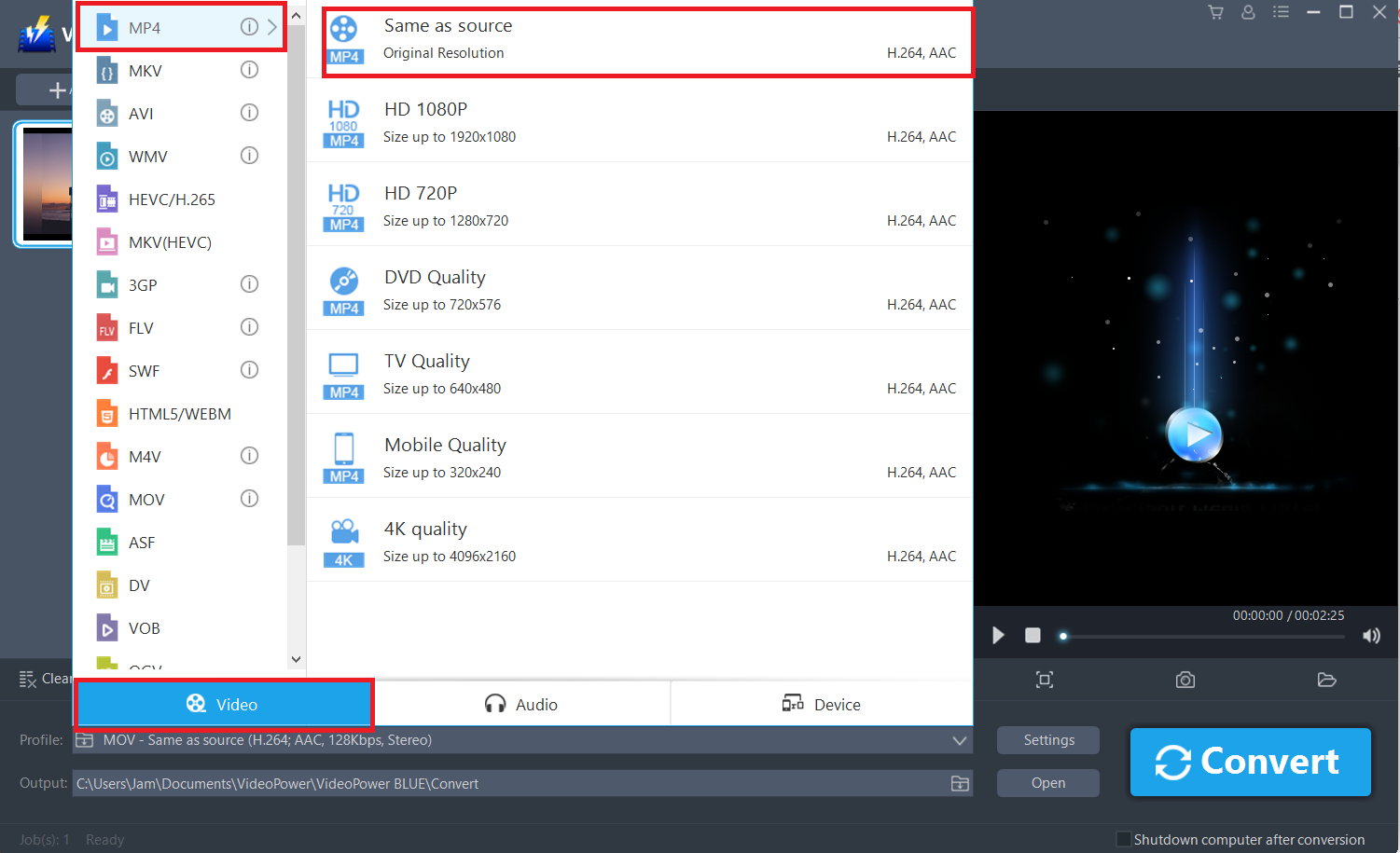
Task: Open the snapshot folder icon
Action: (x=1326, y=680)
